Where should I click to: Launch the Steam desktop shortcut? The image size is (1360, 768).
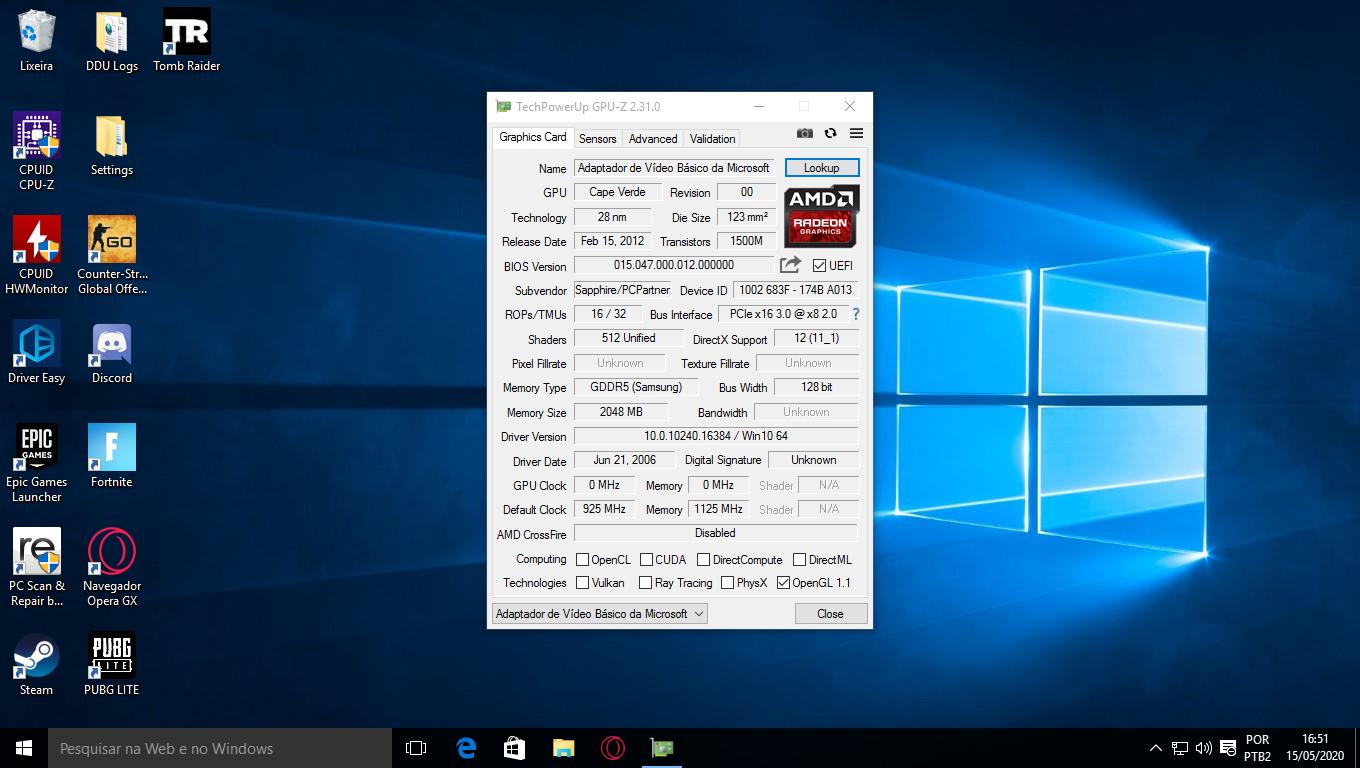coord(36,664)
